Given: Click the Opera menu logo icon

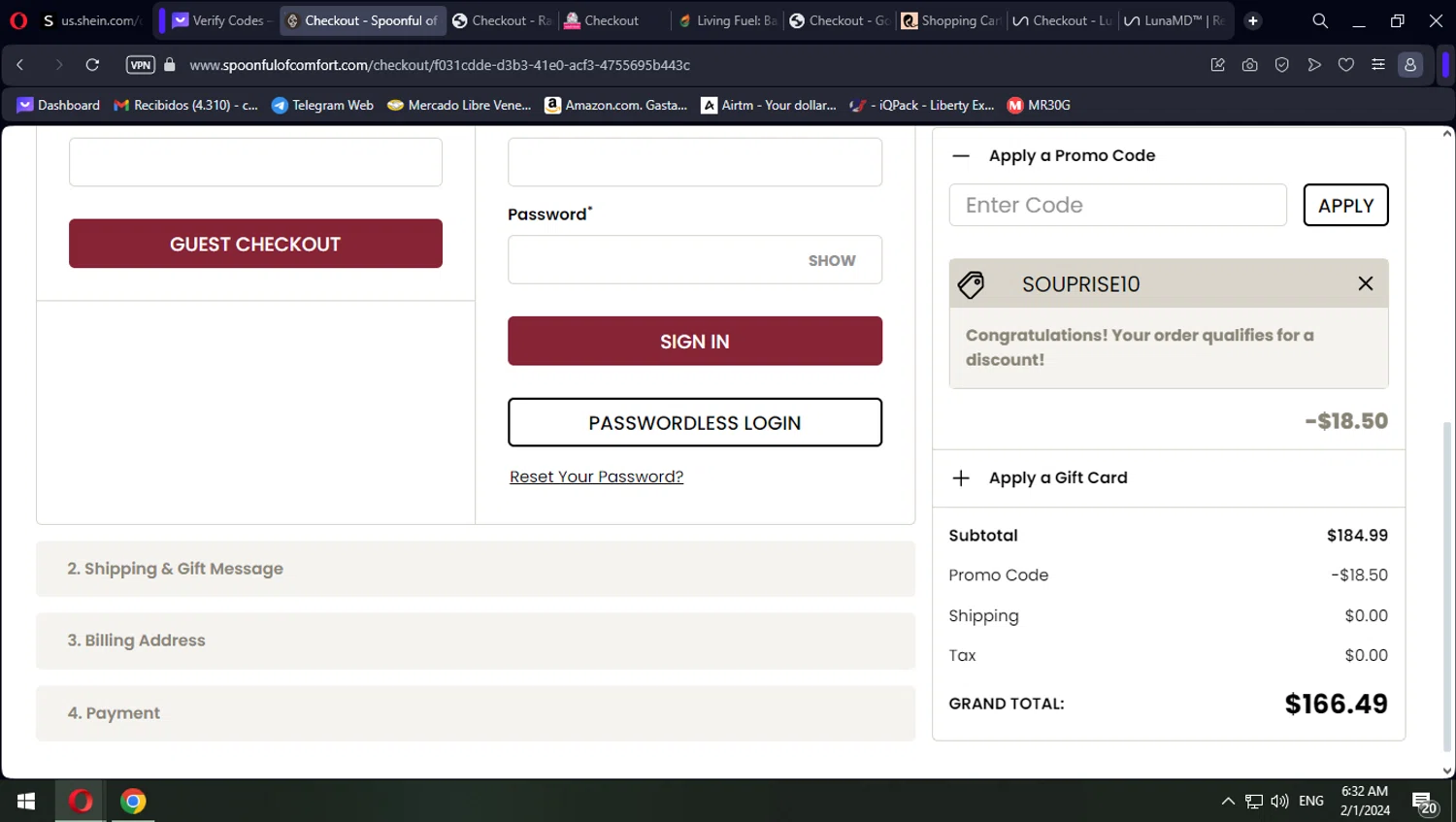Looking at the screenshot, I should point(18,20).
